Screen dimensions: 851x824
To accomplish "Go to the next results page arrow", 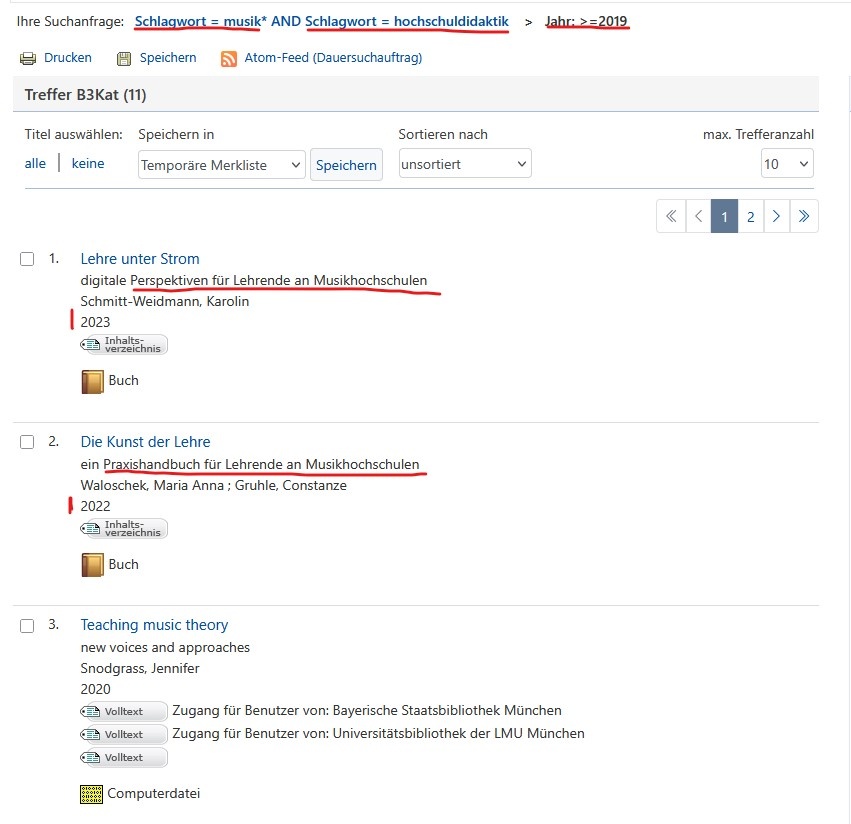I will 777,216.
